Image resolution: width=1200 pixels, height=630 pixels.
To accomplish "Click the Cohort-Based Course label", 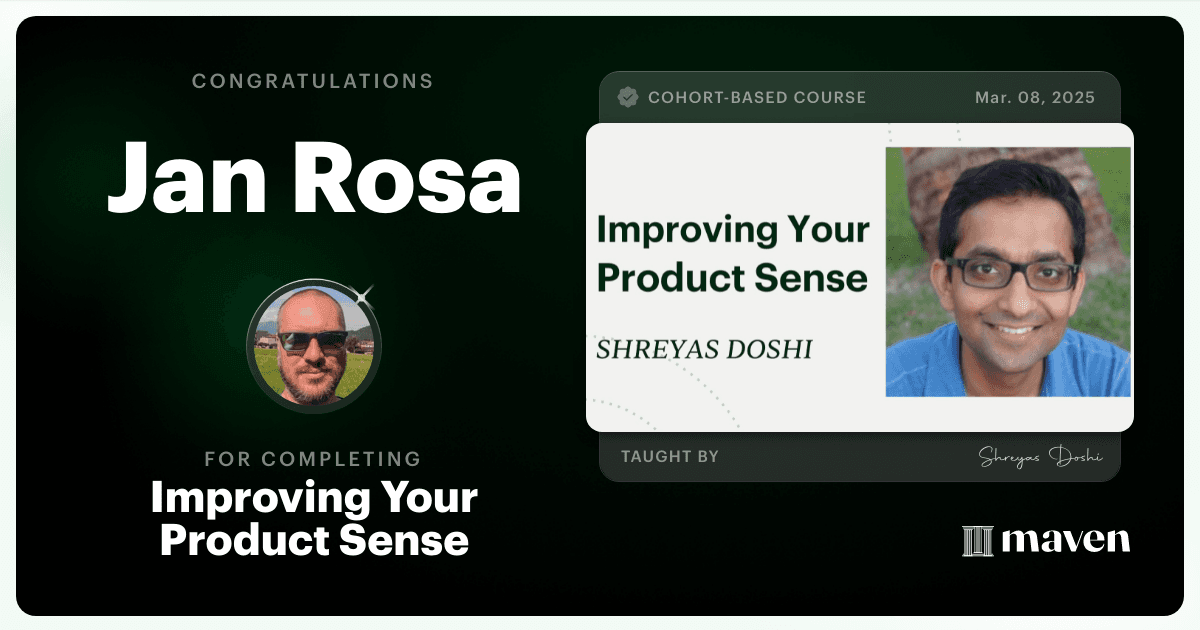I will coord(757,98).
